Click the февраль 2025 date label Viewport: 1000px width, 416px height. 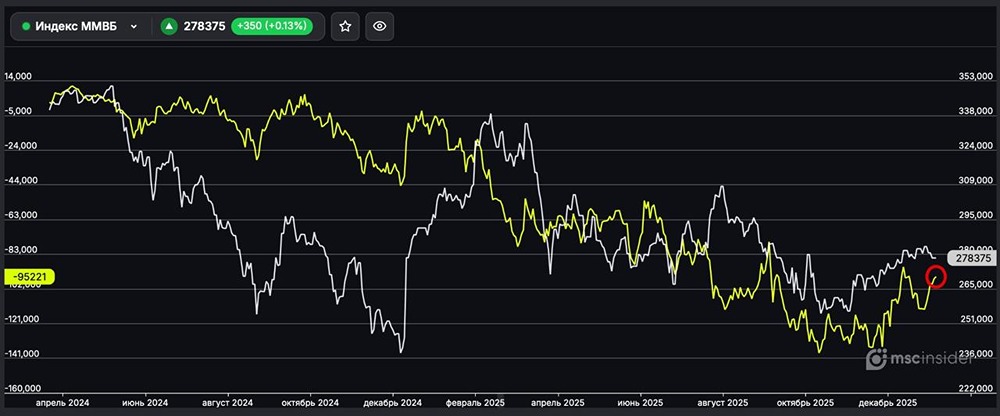pyautogui.click(x=475, y=404)
